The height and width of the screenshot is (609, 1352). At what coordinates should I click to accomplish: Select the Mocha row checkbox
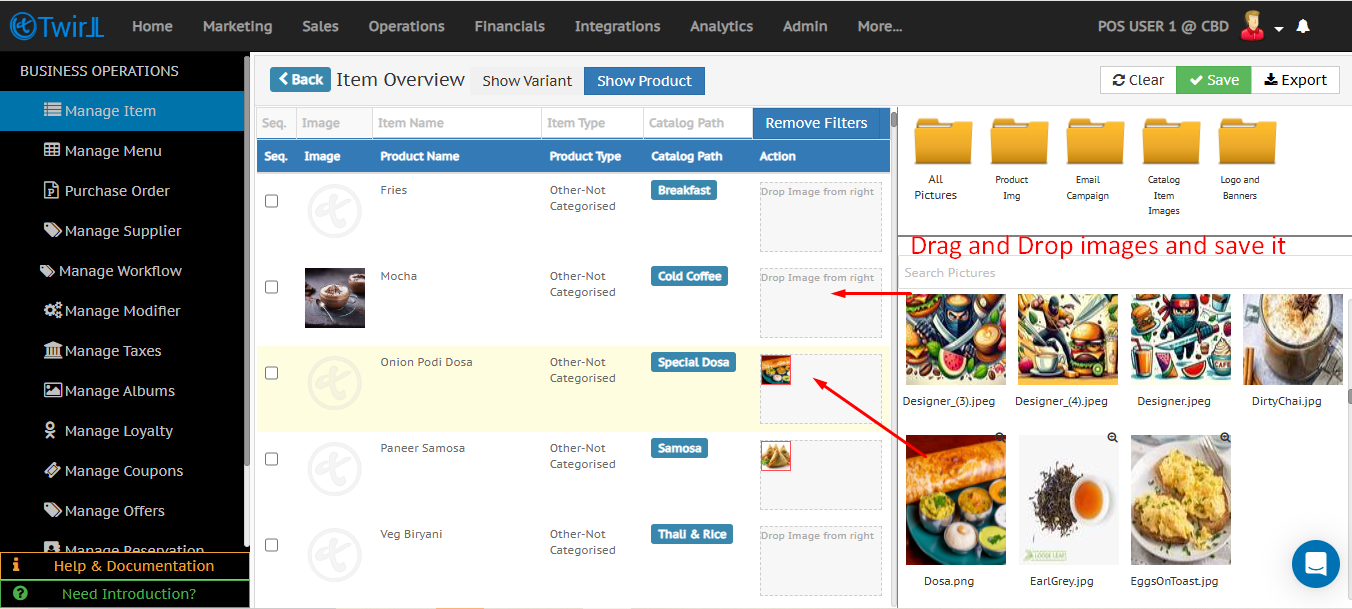pyautogui.click(x=271, y=287)
